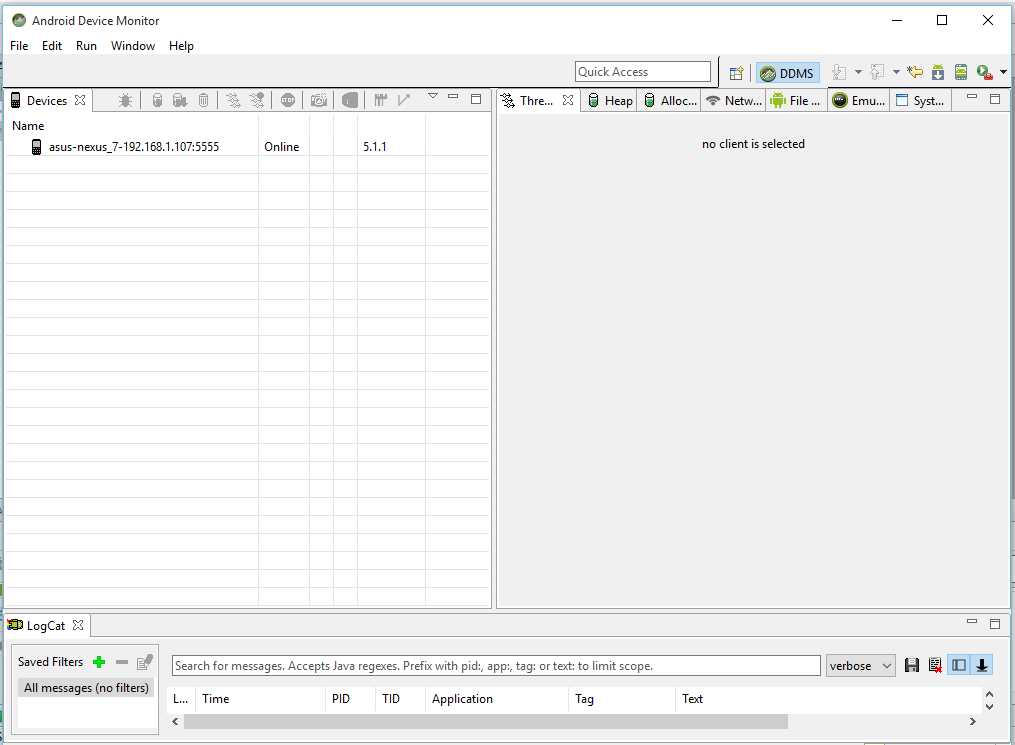Image resolution: width=1015 pixels, height=745 pixels.
Task: Open the Edit menu
Action: pyautogui.click(x=52, y=46)
